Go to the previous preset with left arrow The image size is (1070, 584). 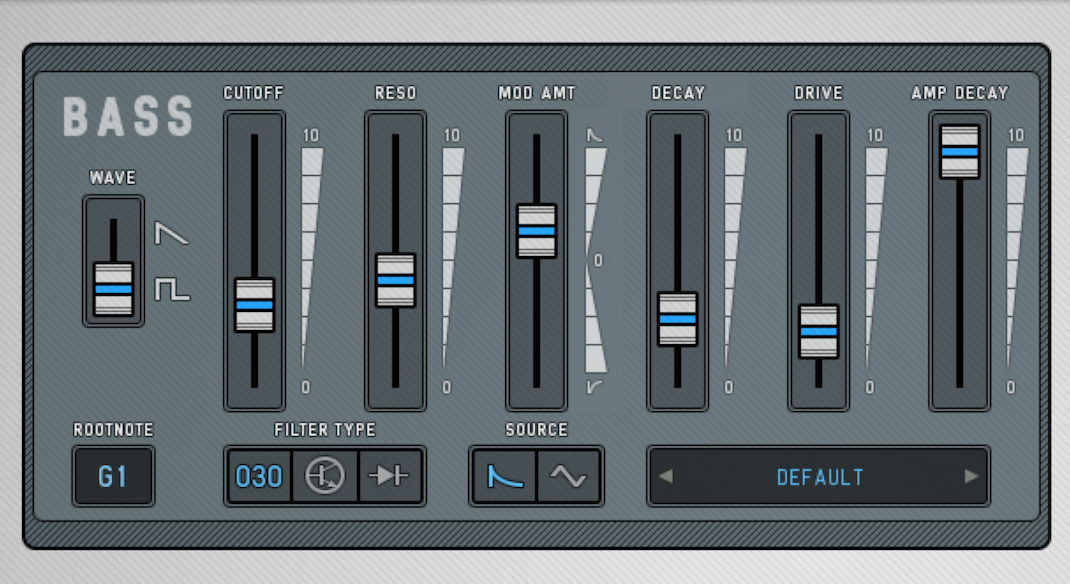pyautogui.click(x=666, y=477)
